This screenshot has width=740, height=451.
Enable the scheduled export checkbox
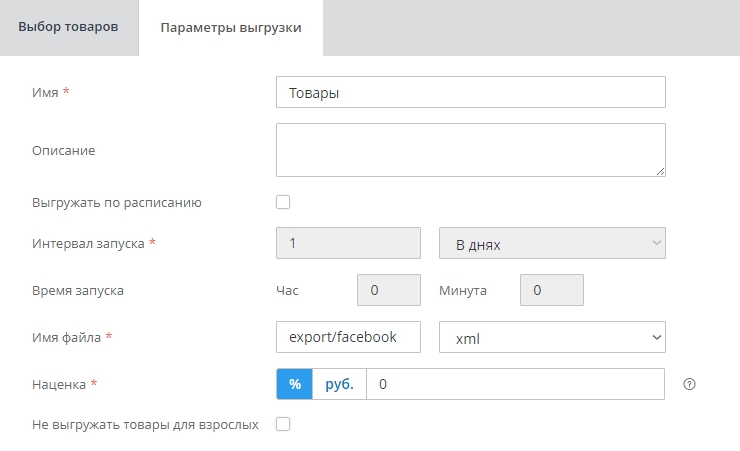(x=283, y=202)
